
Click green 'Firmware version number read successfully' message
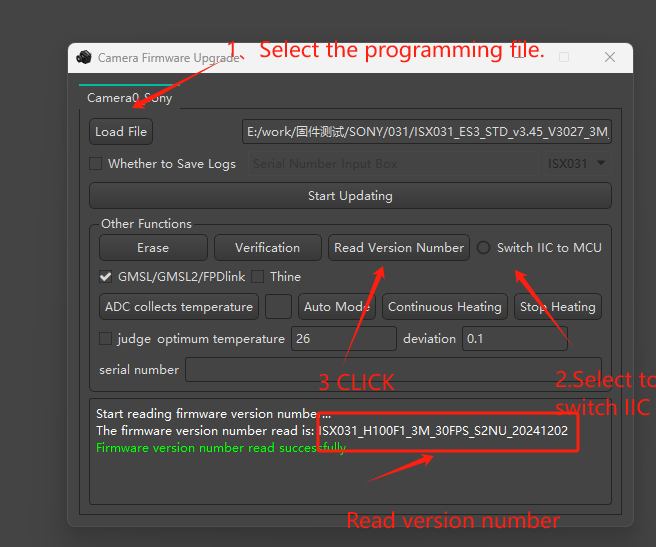(221, 448)
